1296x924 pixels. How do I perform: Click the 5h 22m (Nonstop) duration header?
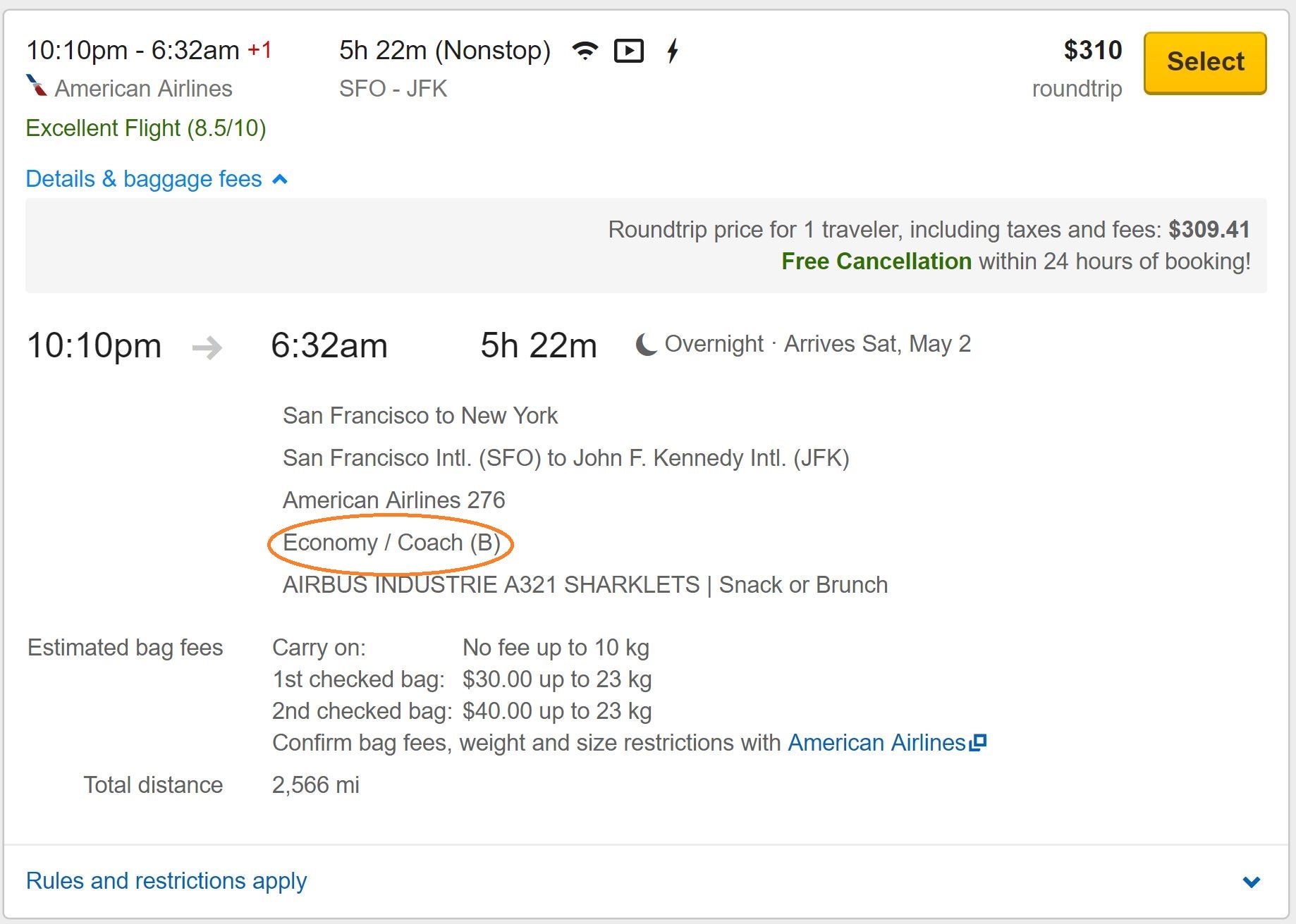tap(445, 51)
